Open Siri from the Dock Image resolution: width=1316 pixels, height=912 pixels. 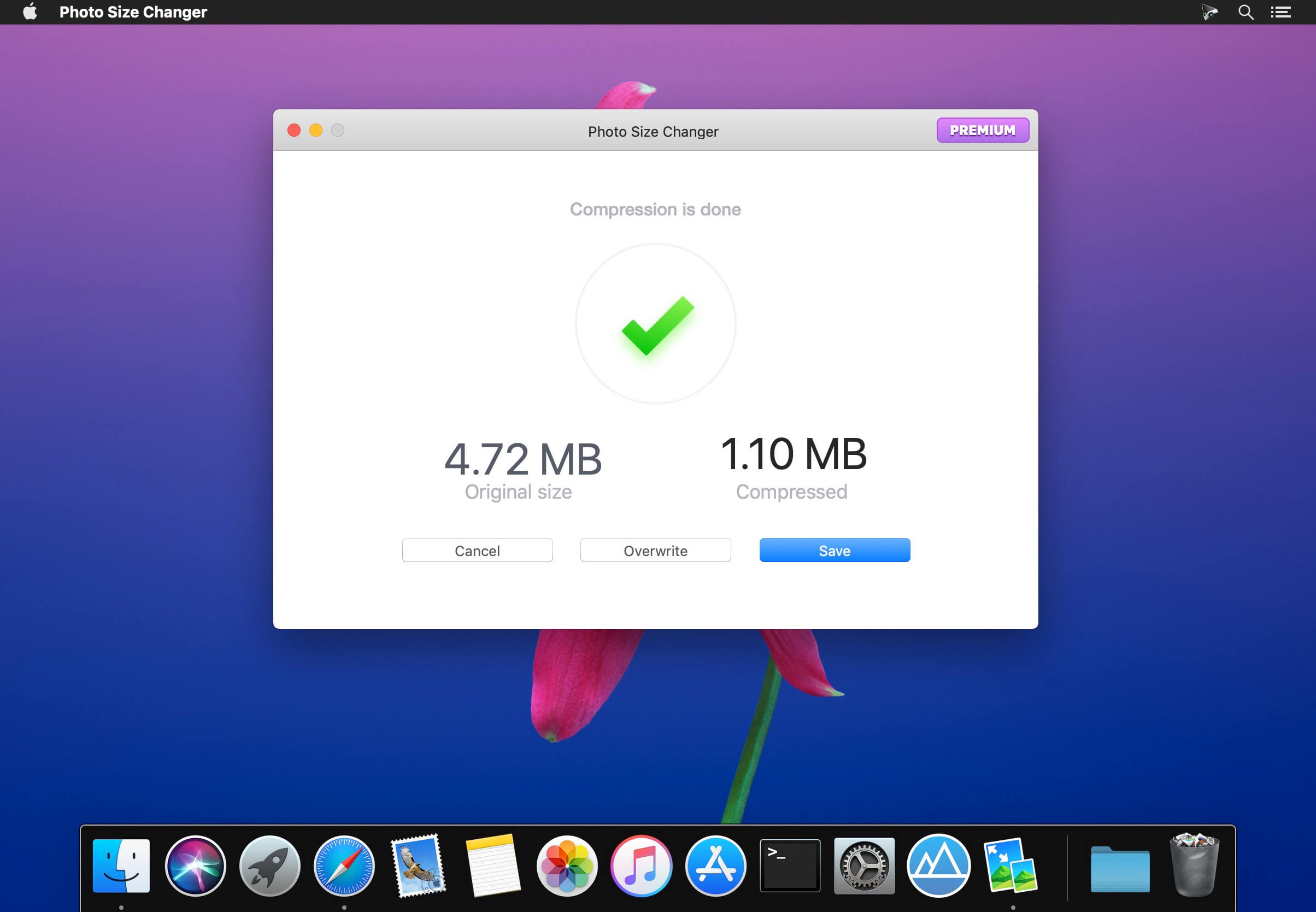point(195,866)
